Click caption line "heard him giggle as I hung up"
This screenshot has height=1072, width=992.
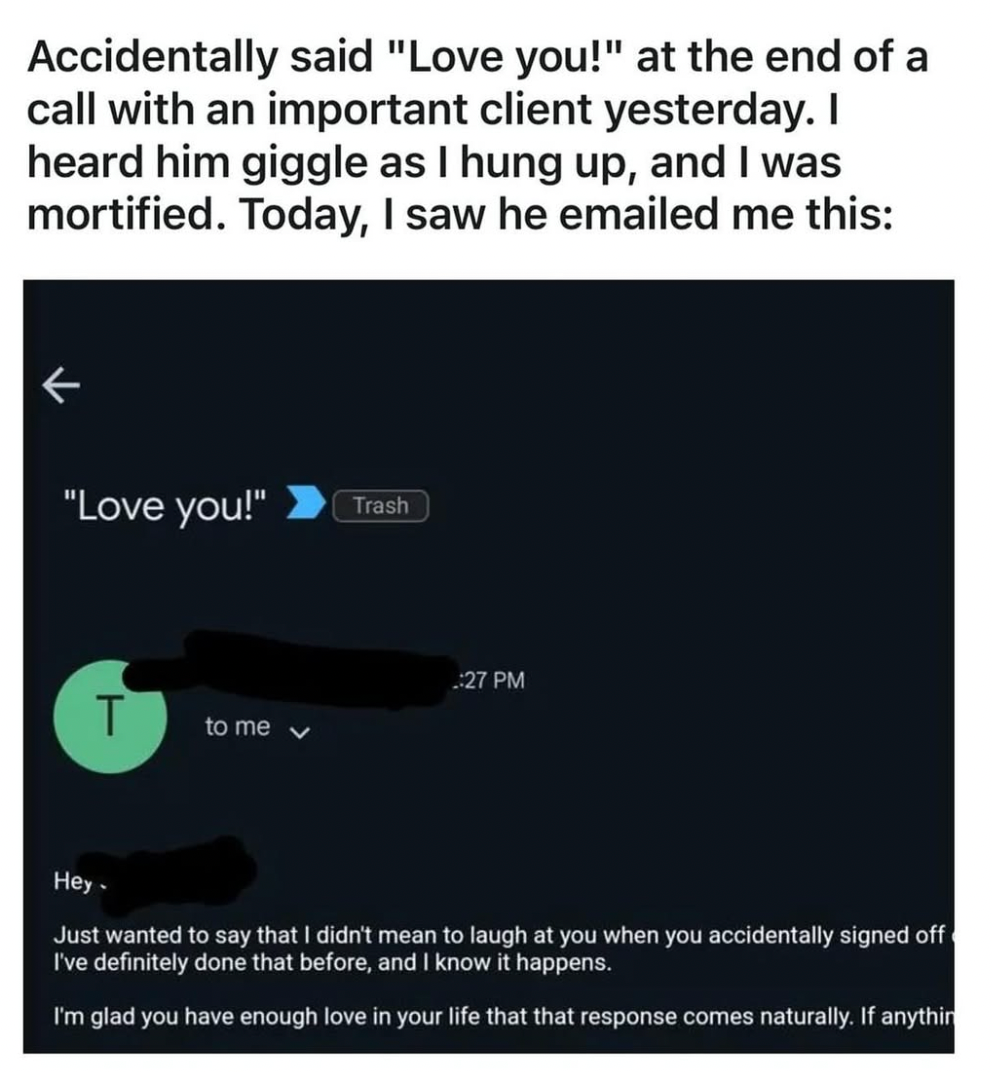click(x=434, y=161)
